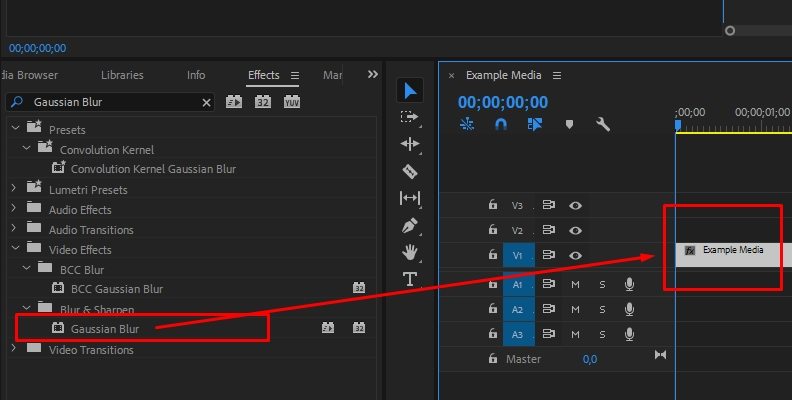Click the Master volume value 0,0
The image size is (792, 400).
(x=590, y=359)
